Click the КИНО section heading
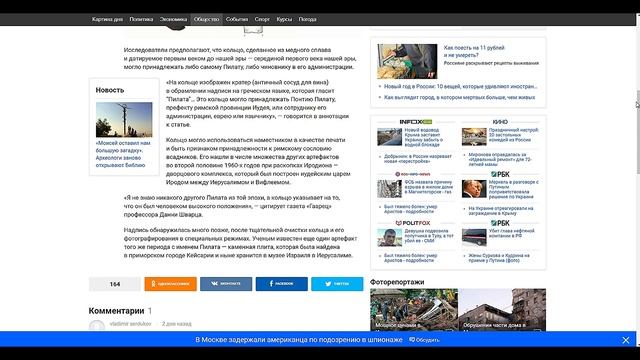640x360 pixels. 500,122
